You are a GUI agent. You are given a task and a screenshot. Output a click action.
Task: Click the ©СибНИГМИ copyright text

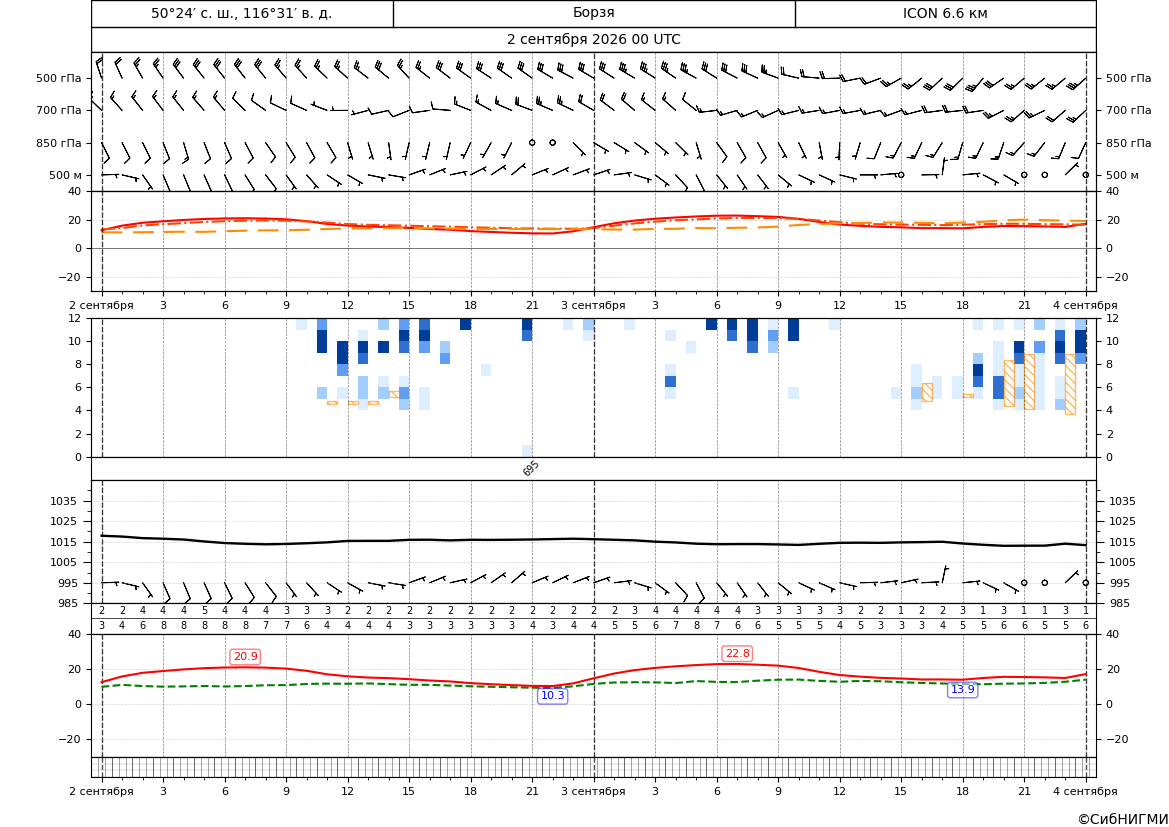click(x=1123, y=819)
